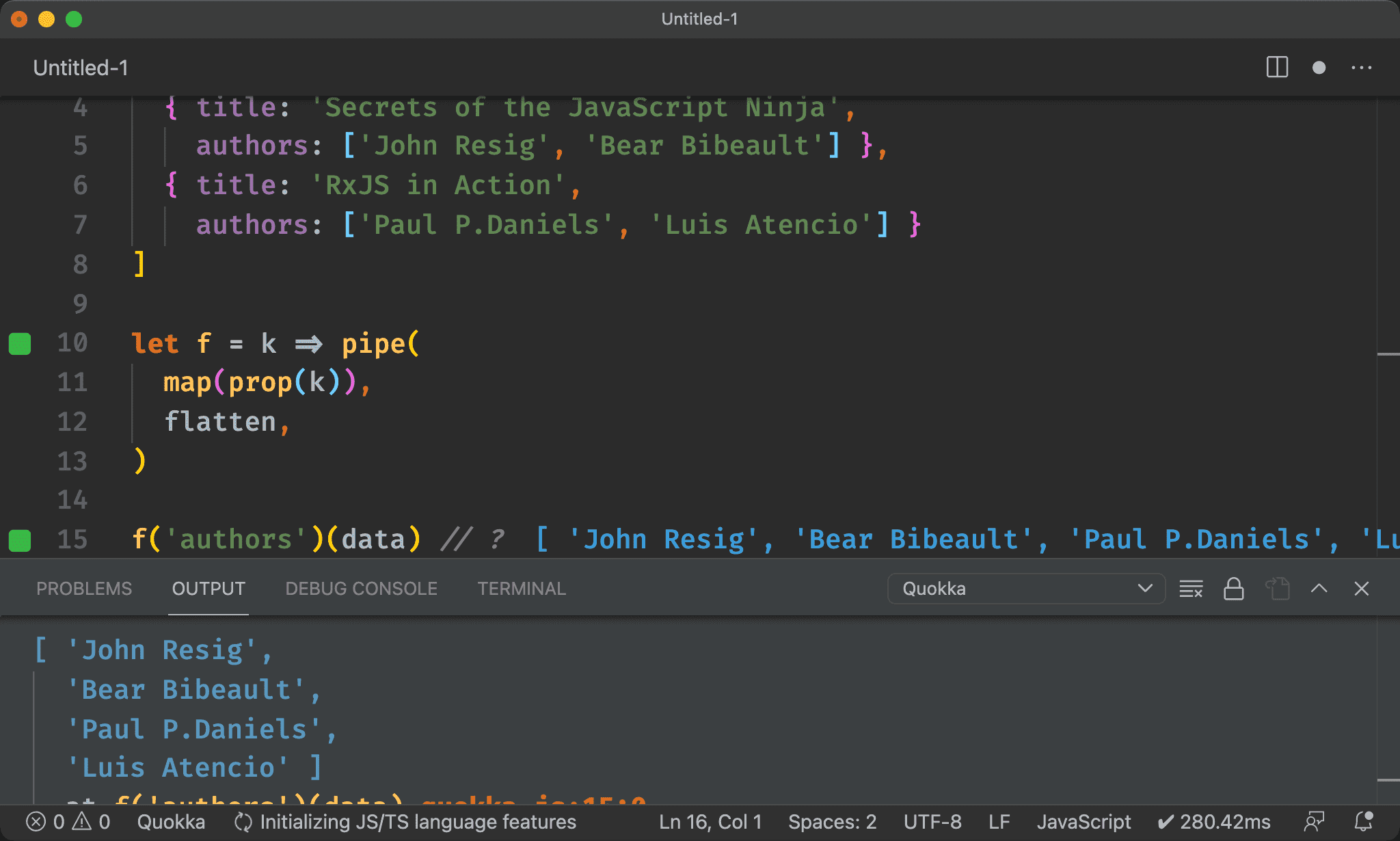
Task: Open log output file icon
Action: (1277, 589)
